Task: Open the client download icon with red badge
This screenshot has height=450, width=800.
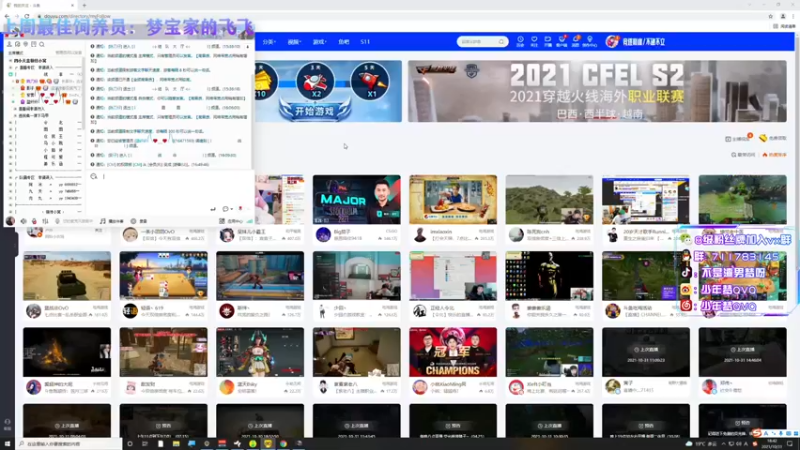Action: (x=562, y=41)
